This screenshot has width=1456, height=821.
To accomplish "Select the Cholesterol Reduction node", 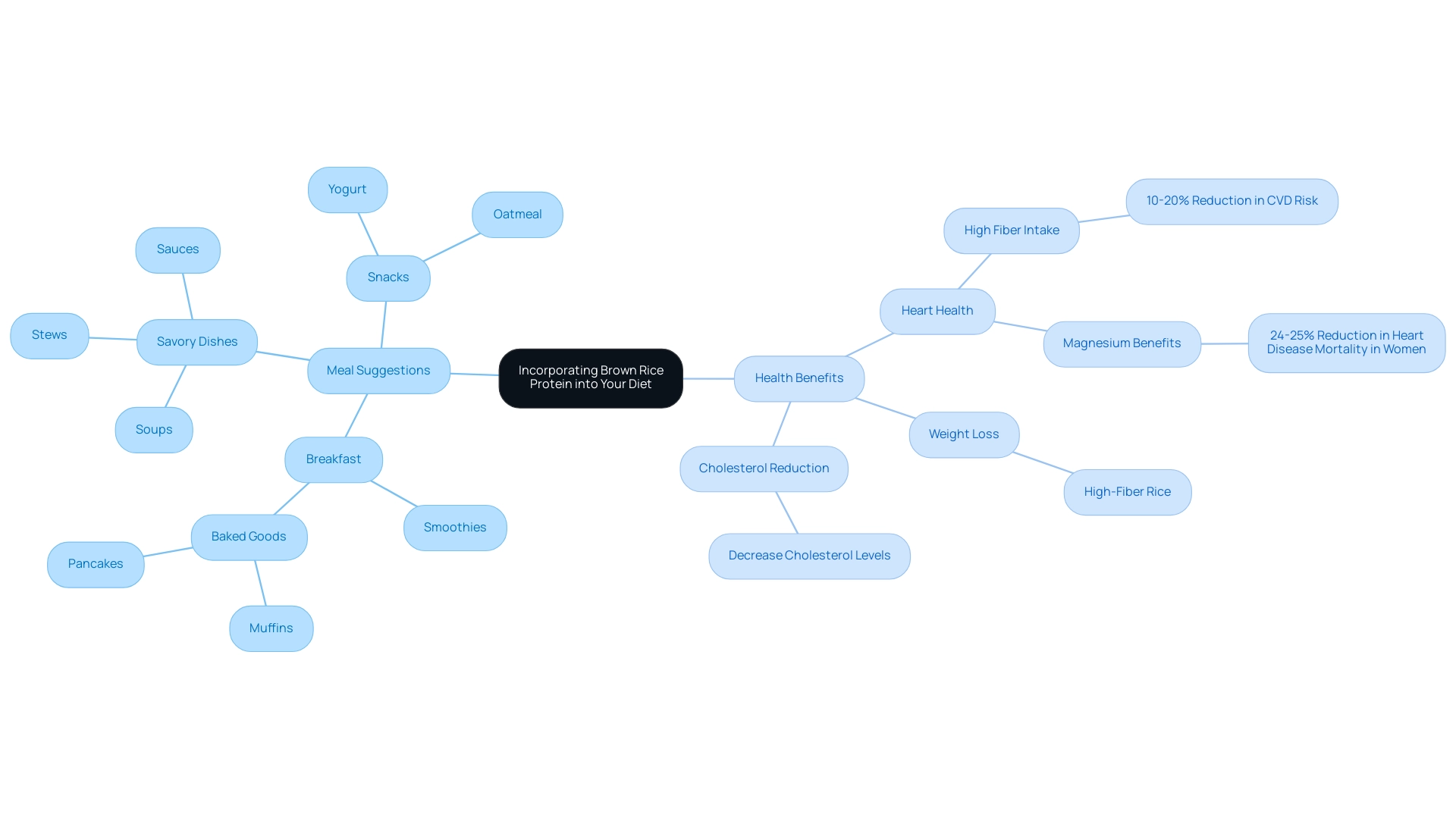I will click(762, 468).
